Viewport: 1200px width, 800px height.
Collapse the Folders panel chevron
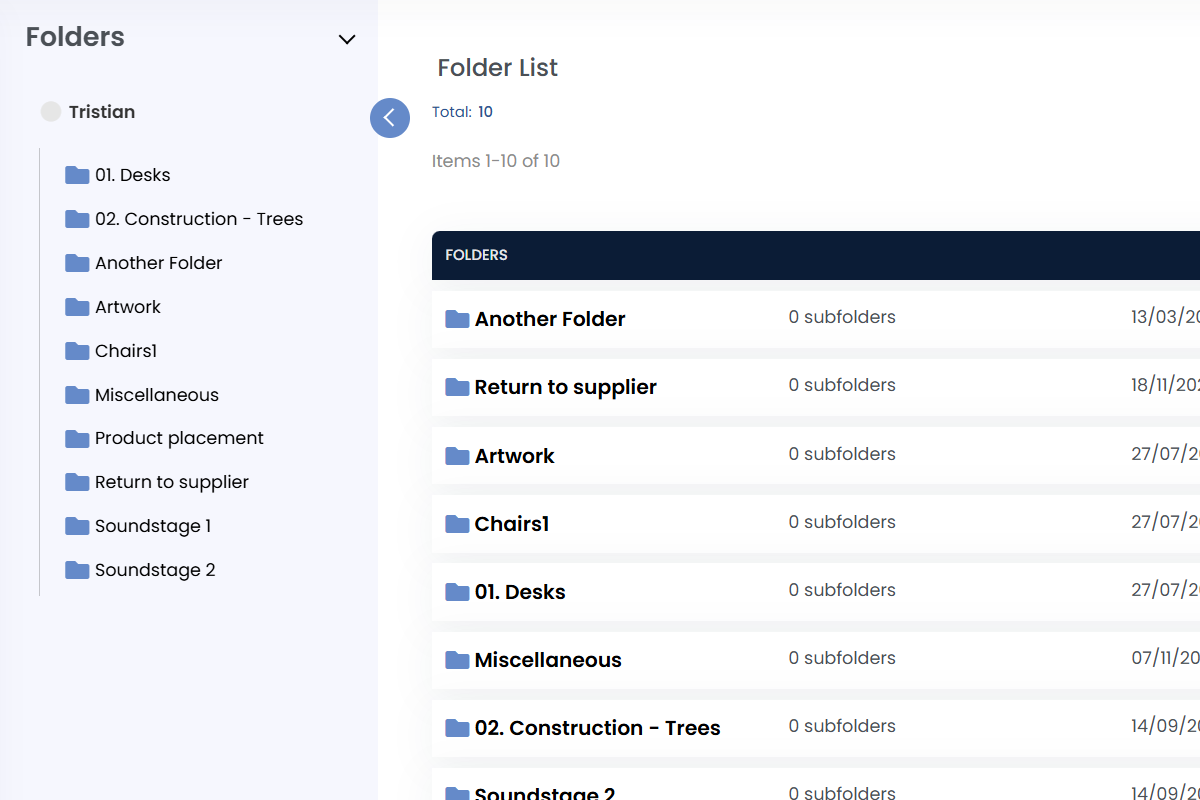[x=347, y=40]
